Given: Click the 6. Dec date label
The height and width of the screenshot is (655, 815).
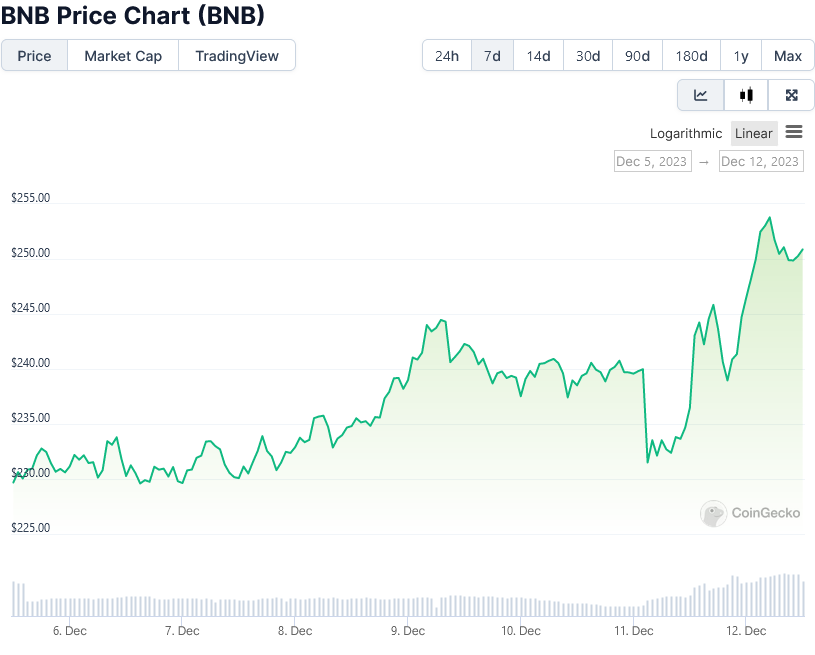Looking at the screenshot, I should coord(70,631).
